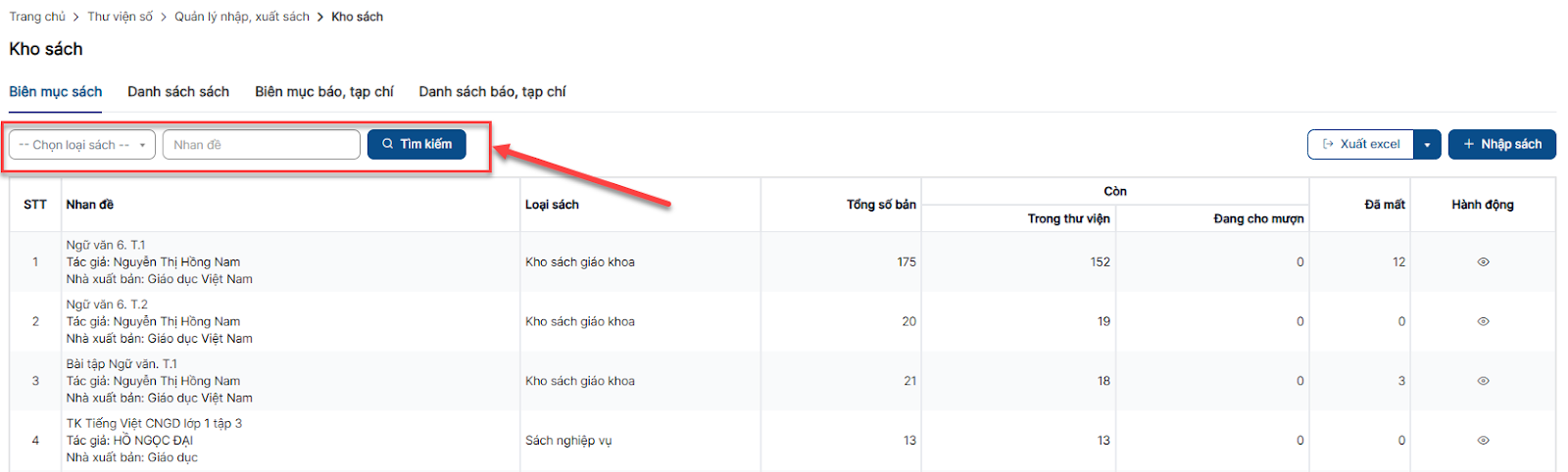The image size is (1568, 472).
Task: Open the "Biên mục báo, tạp chí" tab
Action: point(323,92)
